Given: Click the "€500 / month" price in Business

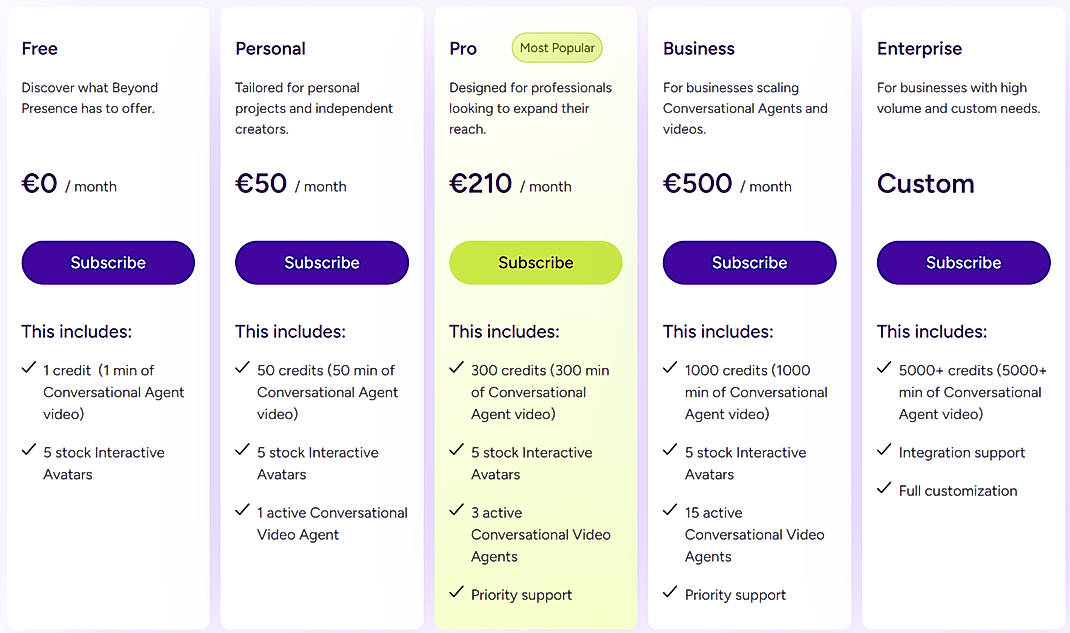Looking at the screenshot, I should [x=726, y=183].
